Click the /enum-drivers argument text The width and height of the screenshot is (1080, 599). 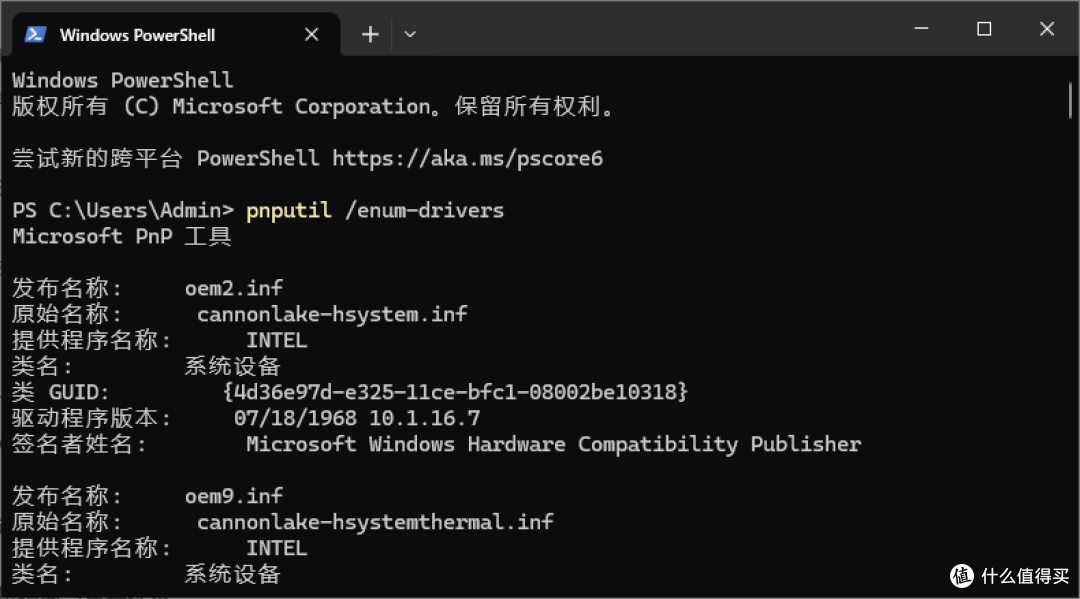(424, 211)
